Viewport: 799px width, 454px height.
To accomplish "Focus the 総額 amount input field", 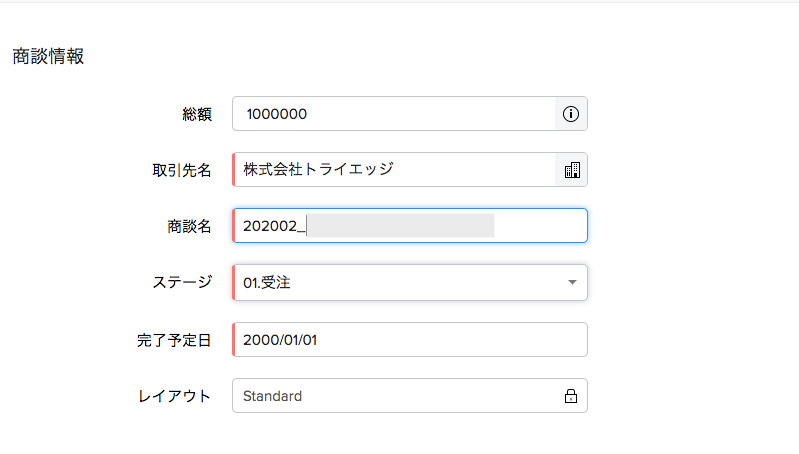I will pyautogui.click(x=393, y=114).
